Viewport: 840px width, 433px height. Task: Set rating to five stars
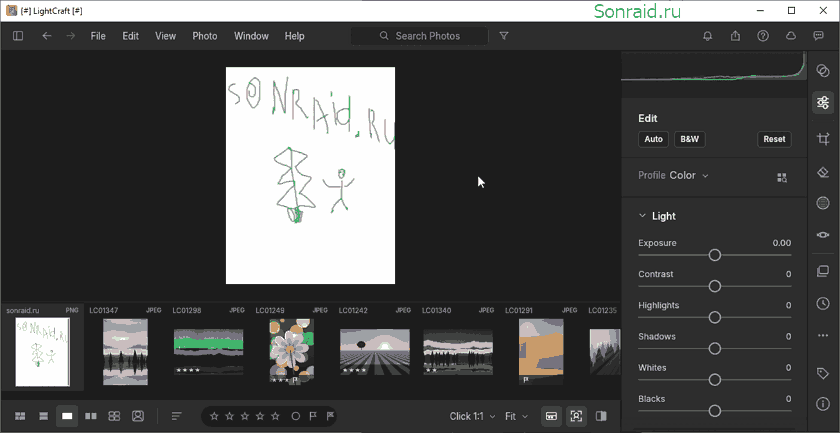[x=275, y=416]
